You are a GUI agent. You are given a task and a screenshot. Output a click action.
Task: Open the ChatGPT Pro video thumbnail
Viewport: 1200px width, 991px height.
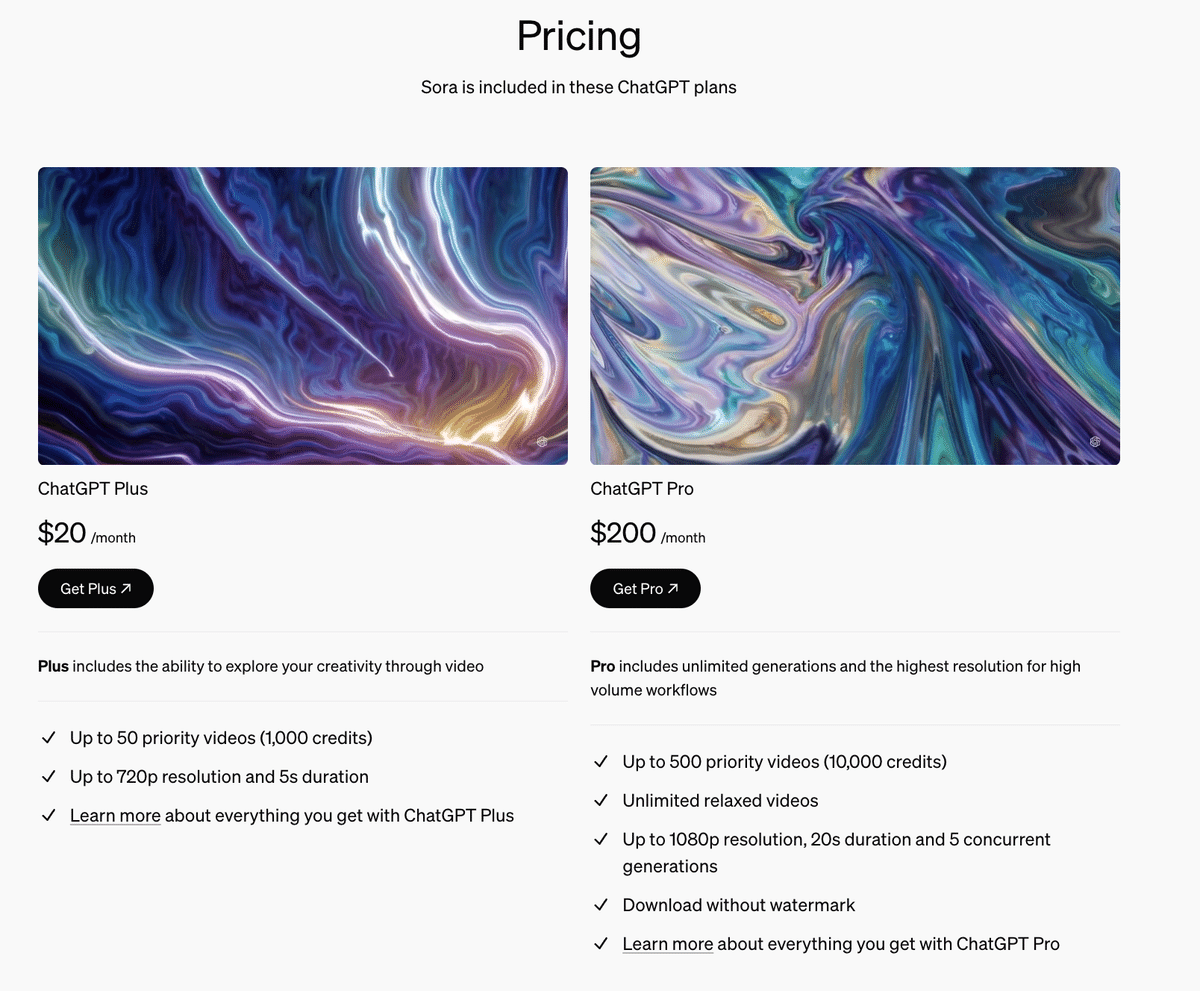pos(855,316)
